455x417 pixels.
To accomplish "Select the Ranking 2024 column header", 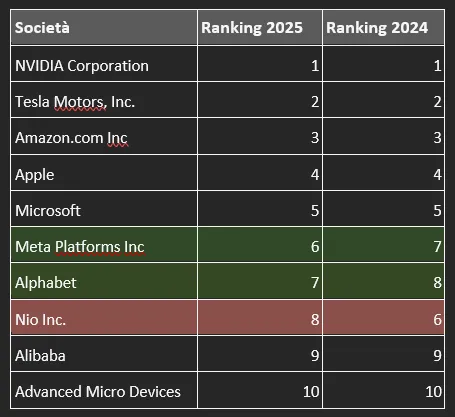I will pyautogui.click(x=383, y=27).
